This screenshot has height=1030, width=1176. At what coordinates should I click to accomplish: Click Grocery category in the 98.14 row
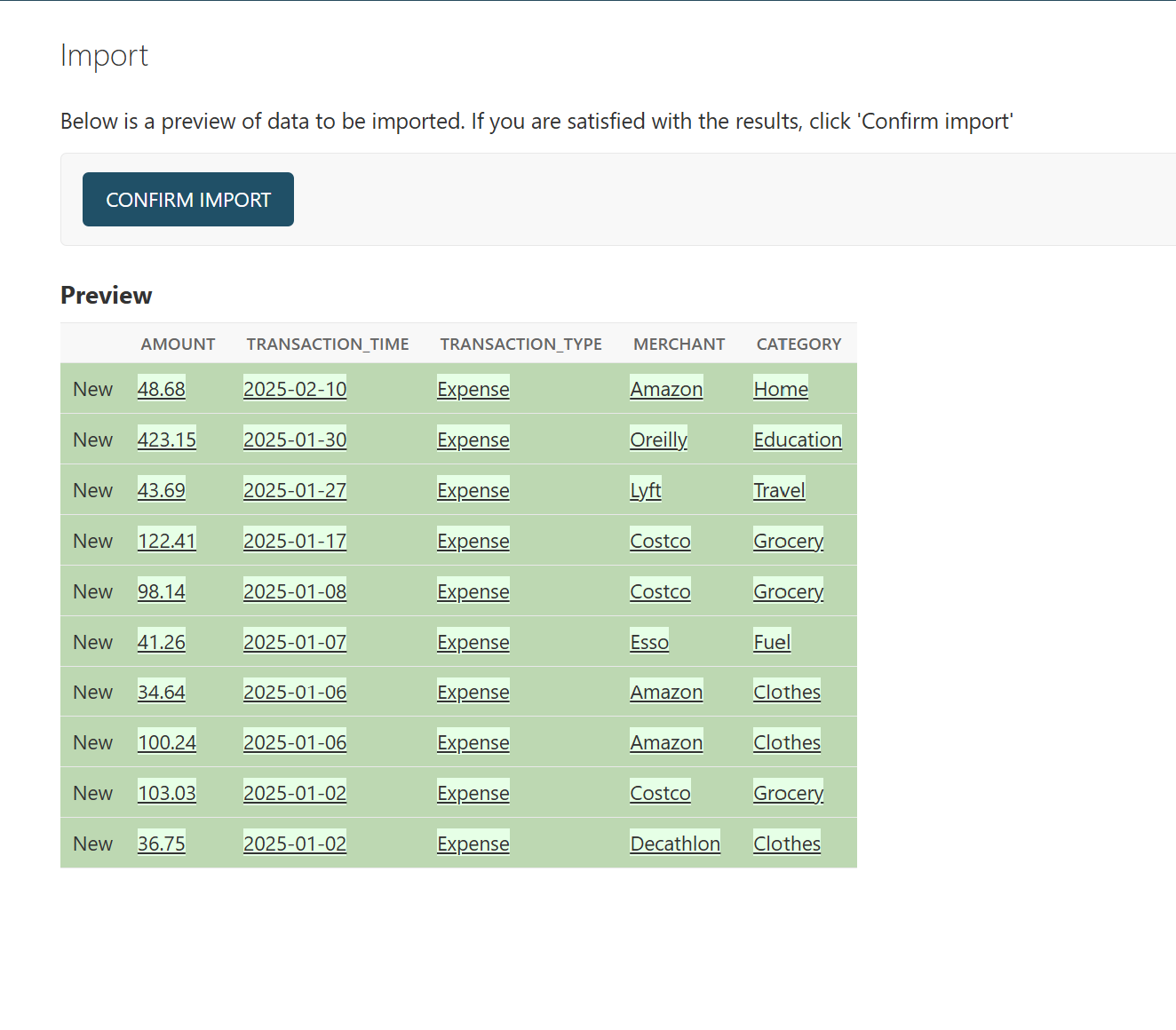(x=789, y=591)
